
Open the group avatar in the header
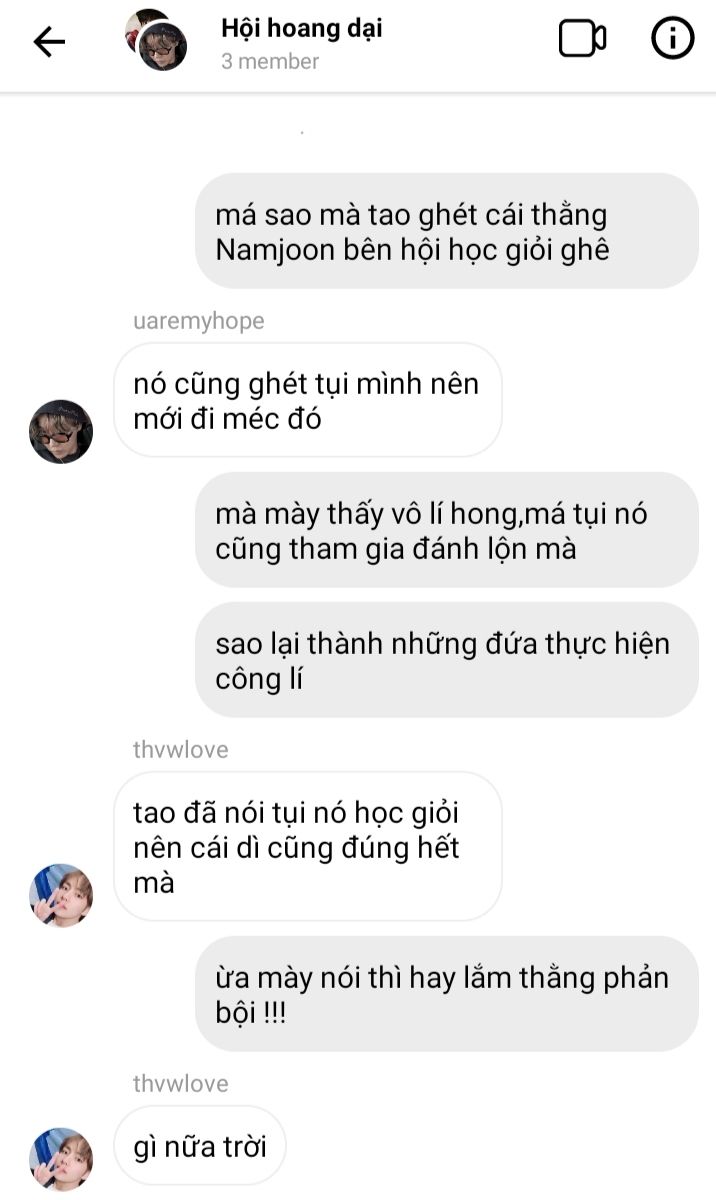pyautogui.click(x=156, y=40)
